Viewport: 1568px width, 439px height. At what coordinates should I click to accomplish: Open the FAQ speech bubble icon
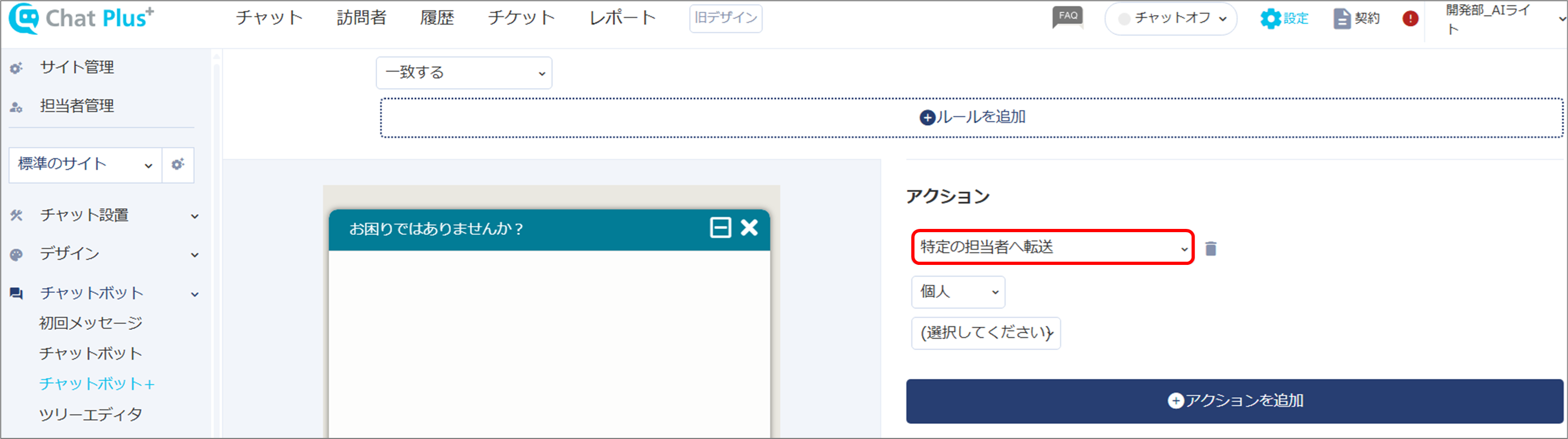(1068, 18)
